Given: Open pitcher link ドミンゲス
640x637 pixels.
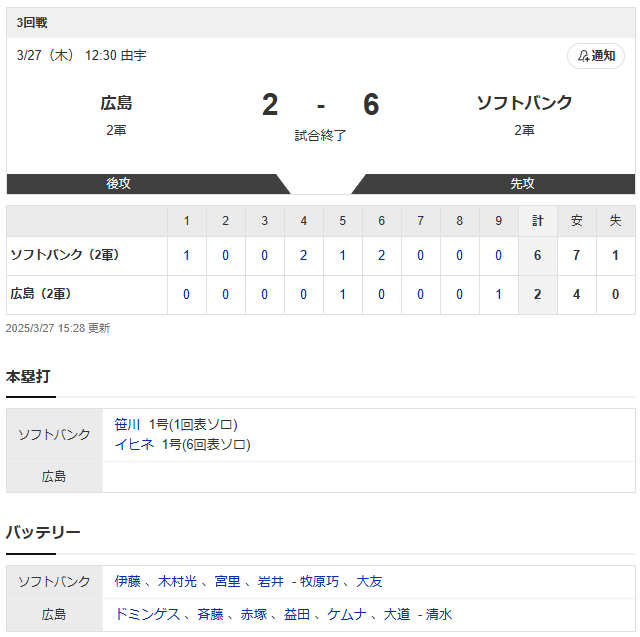Looking at the screenshot, I should (x=147, y=614).
